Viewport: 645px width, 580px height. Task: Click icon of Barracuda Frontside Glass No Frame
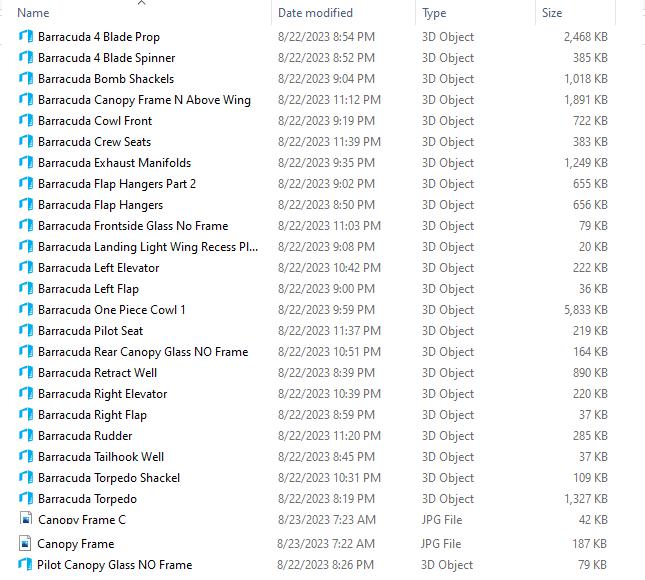click(26, 225)
